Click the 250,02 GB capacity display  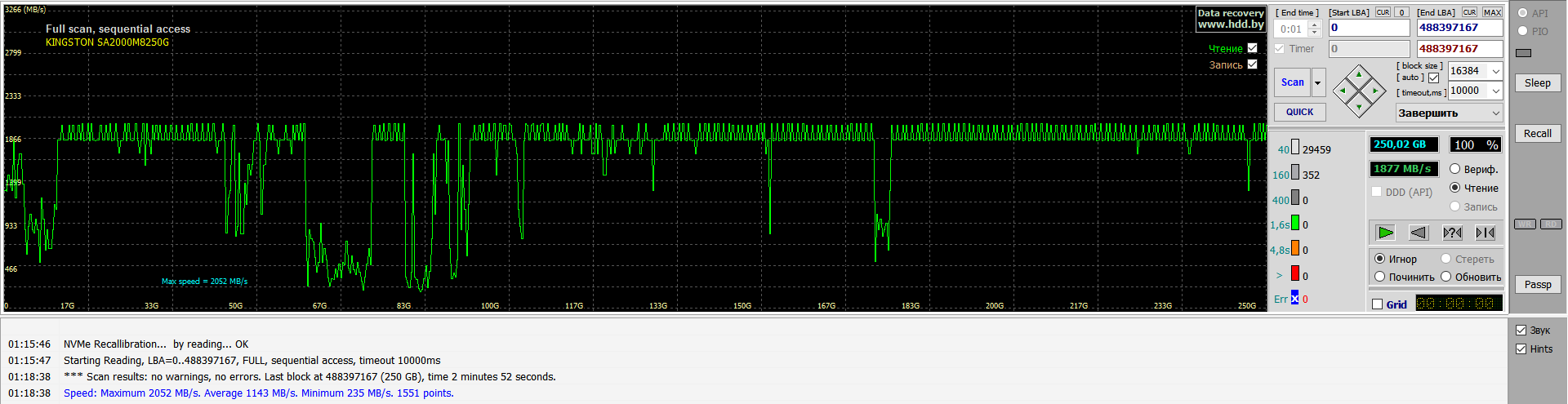1404,144
